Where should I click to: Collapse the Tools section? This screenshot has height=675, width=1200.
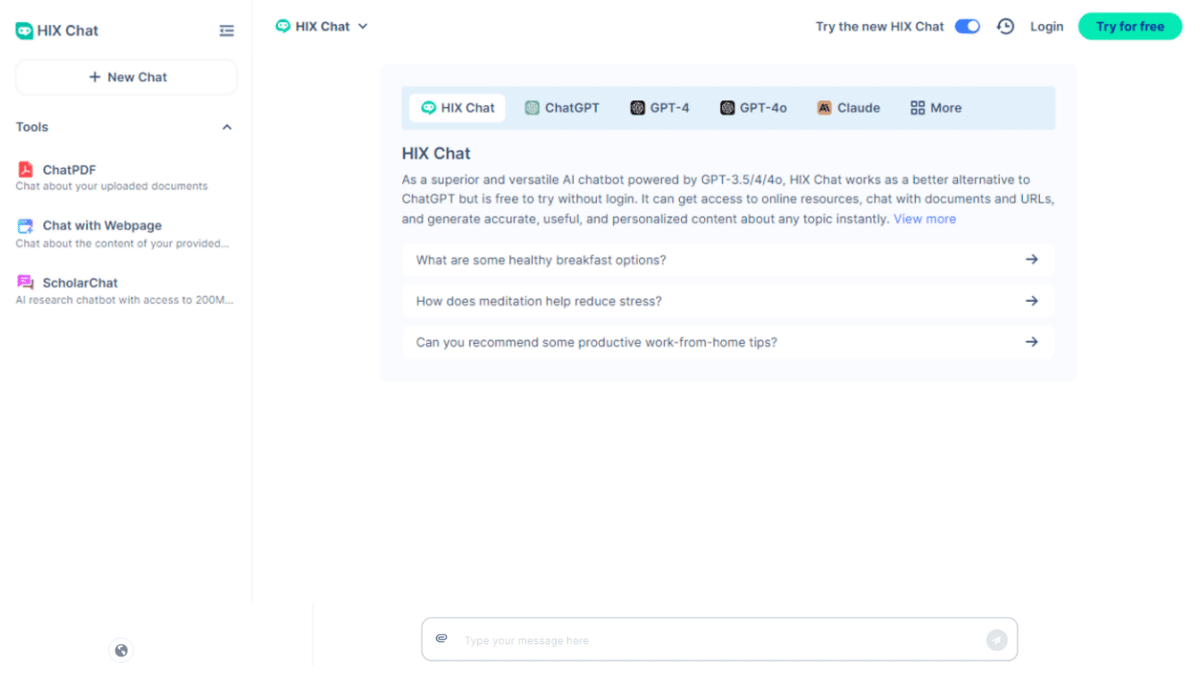tap(227, 127)
